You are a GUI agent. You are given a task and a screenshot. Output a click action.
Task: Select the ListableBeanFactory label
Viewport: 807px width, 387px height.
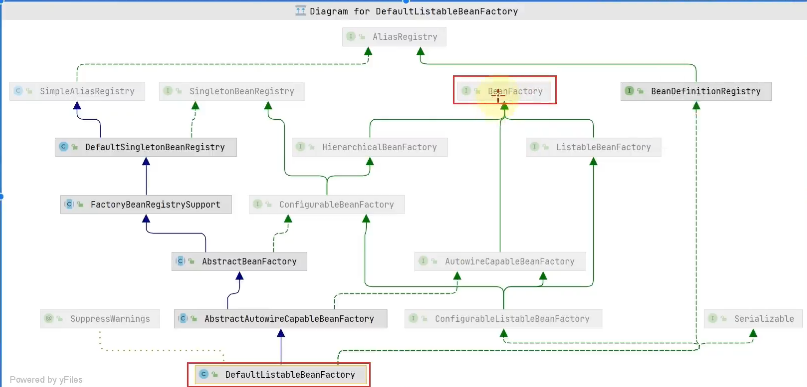[603, 147]
